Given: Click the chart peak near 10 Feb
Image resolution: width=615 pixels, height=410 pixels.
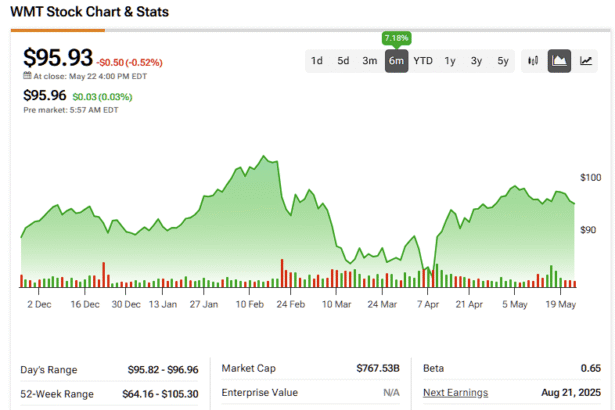Looking at the screenshot, I should 263,157.
